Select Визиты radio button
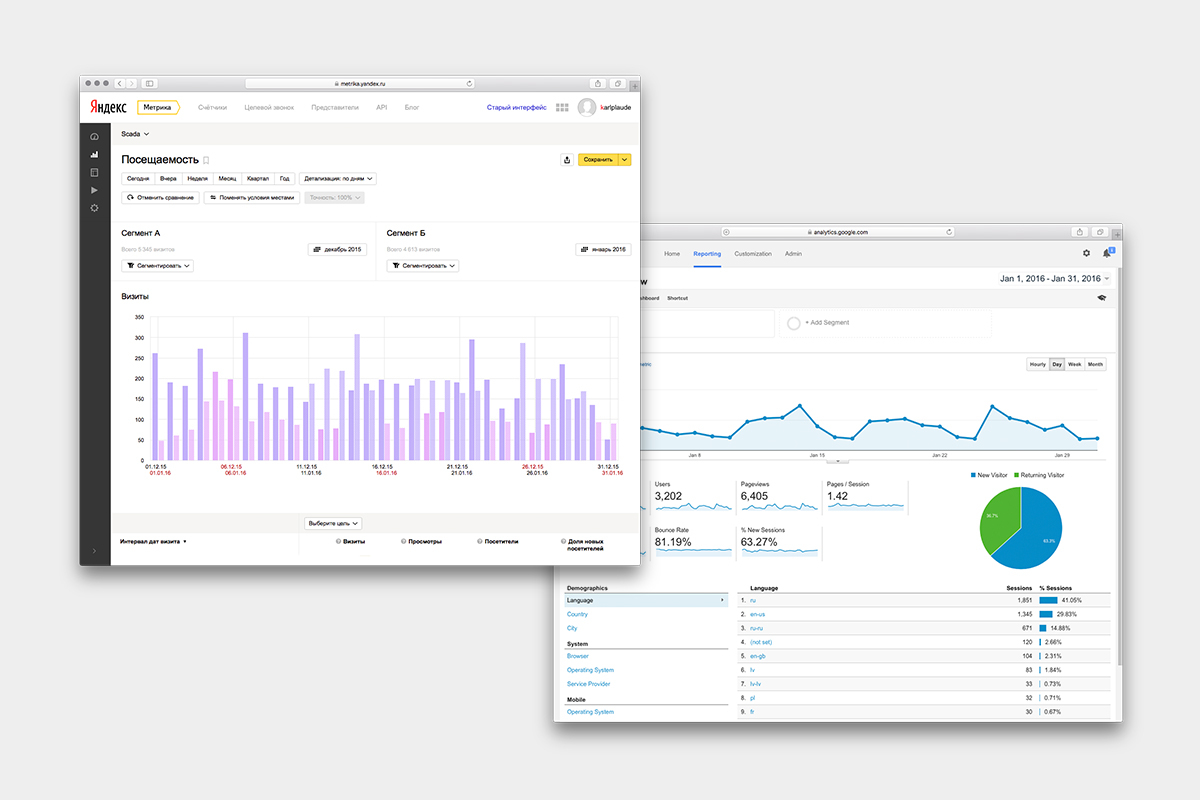 click(337, 541)
